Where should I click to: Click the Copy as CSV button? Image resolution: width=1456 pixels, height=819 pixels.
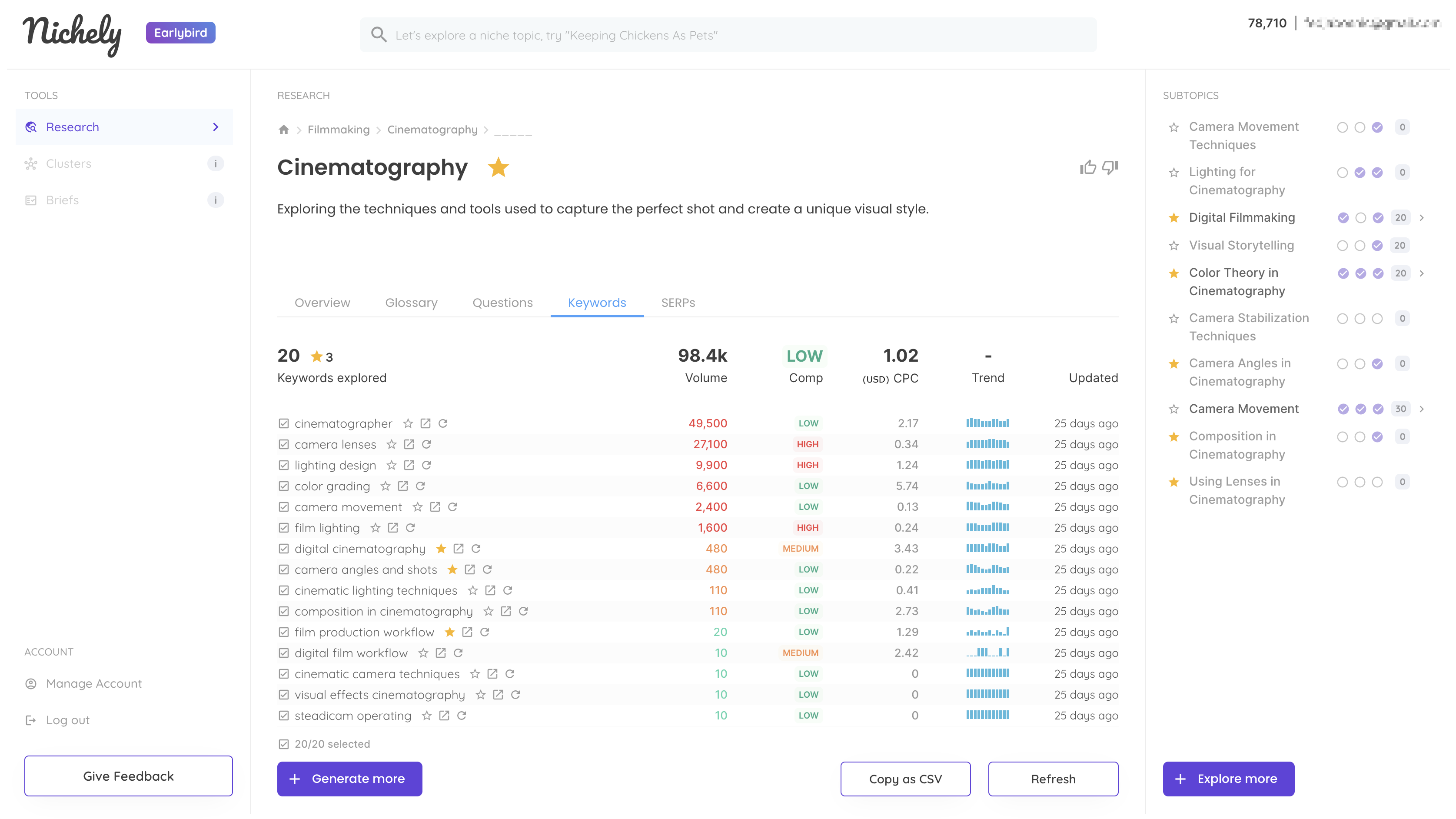pos(905,778)
